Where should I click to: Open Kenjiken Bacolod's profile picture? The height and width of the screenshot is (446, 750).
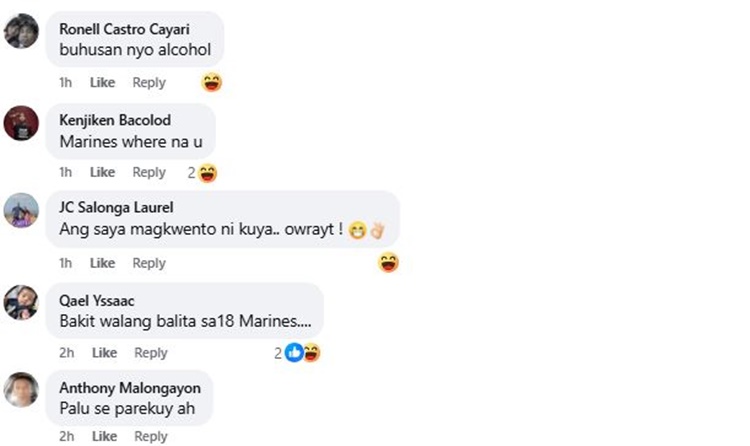(x=21, y=123)
